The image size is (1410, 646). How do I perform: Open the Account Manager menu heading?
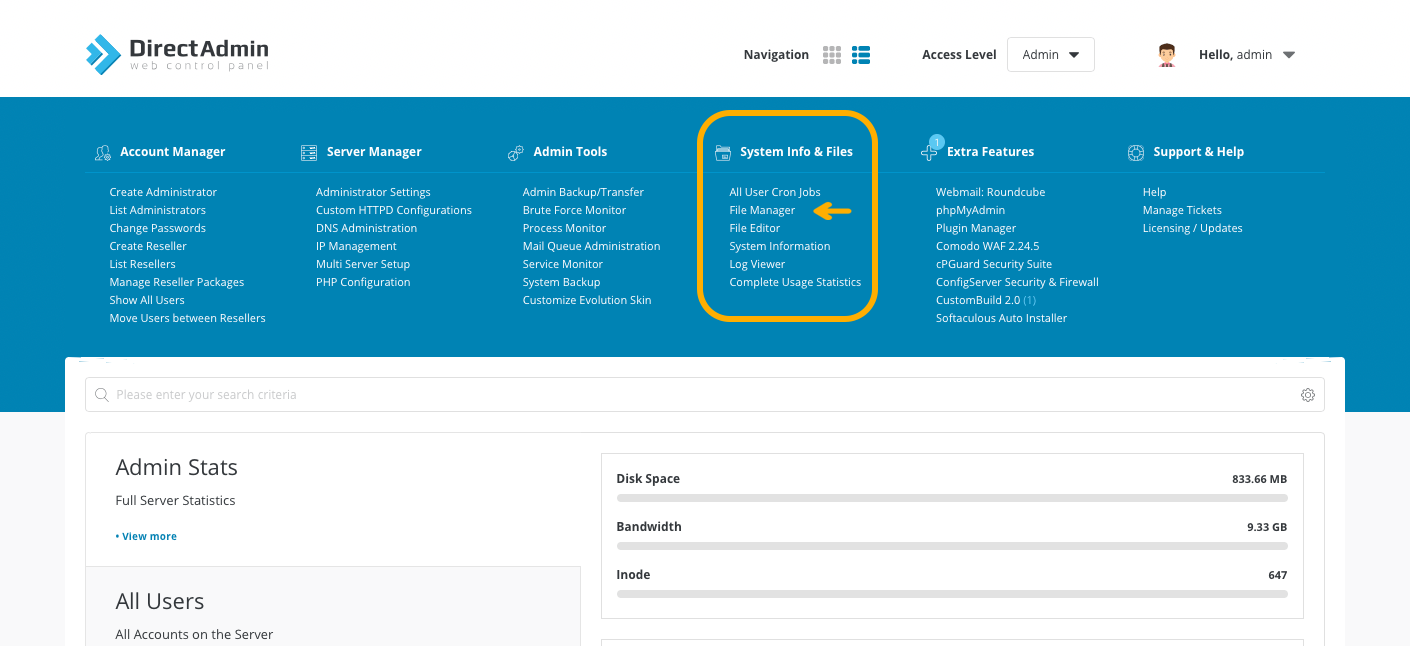[173, 152]
